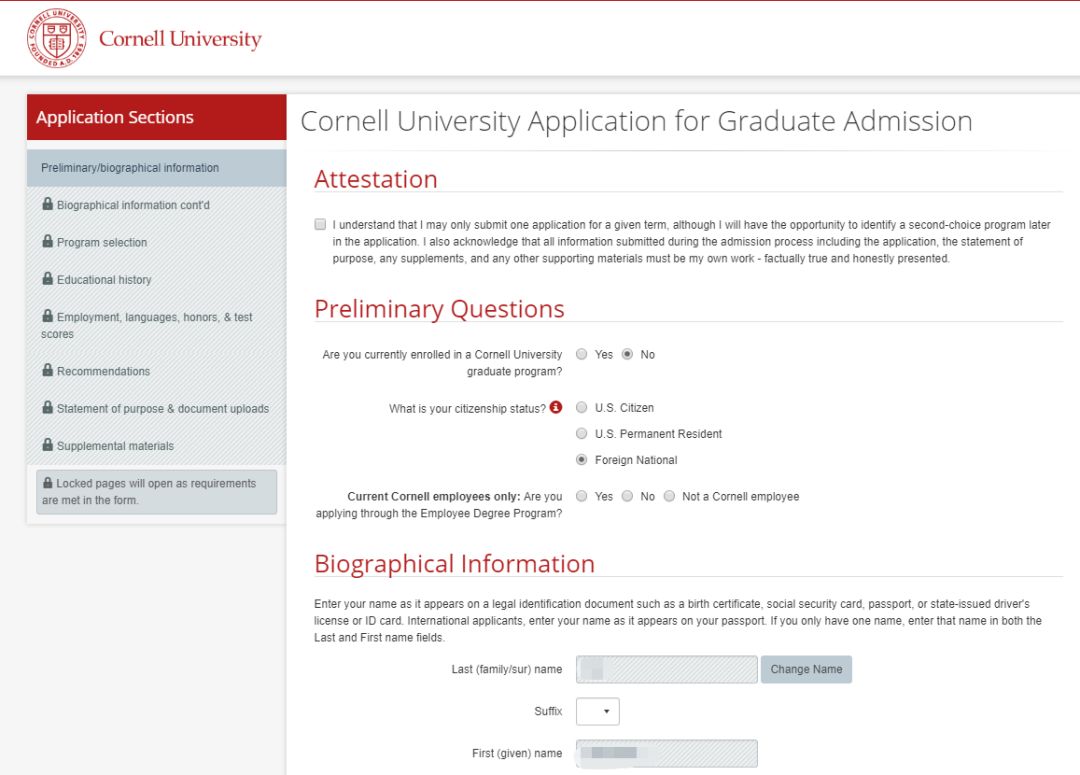Viewport: 1080px width, 775px height.
Task: Click the Locked pages will open note
Action: 156,492
